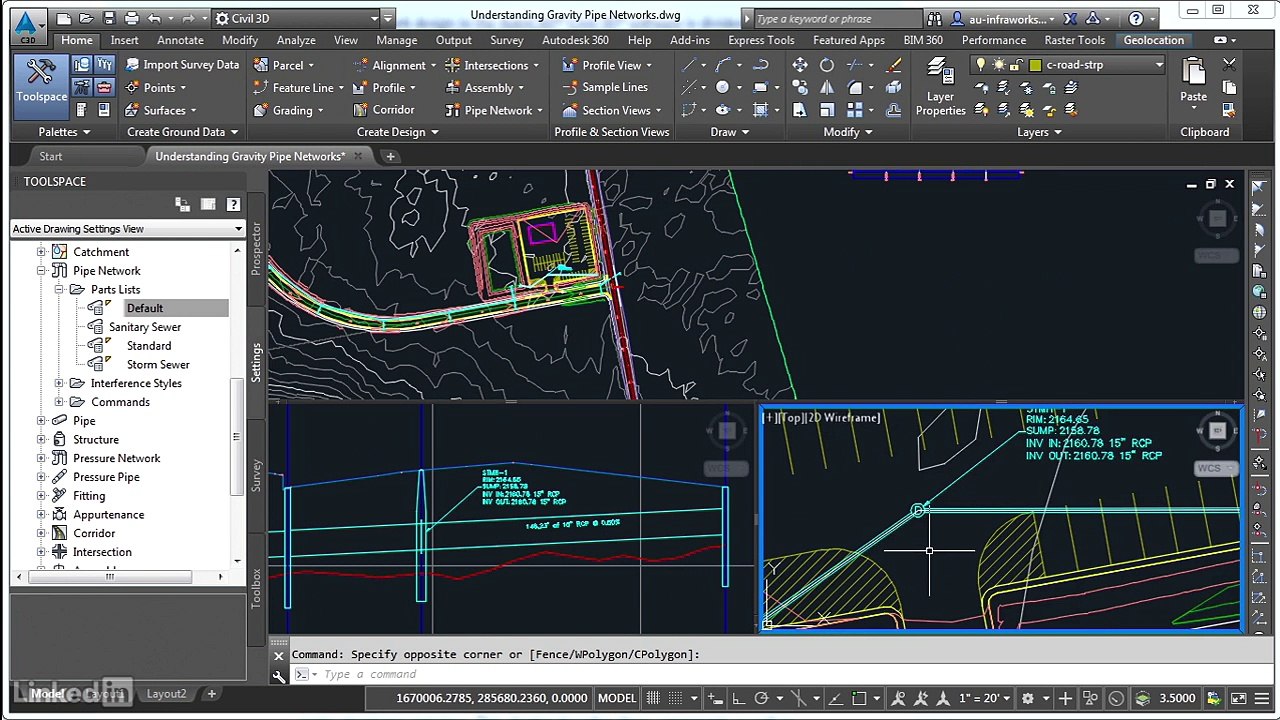Click the New drawing icon in quick access
Screen dimensions: 1280x720
[x=64, y=18]
